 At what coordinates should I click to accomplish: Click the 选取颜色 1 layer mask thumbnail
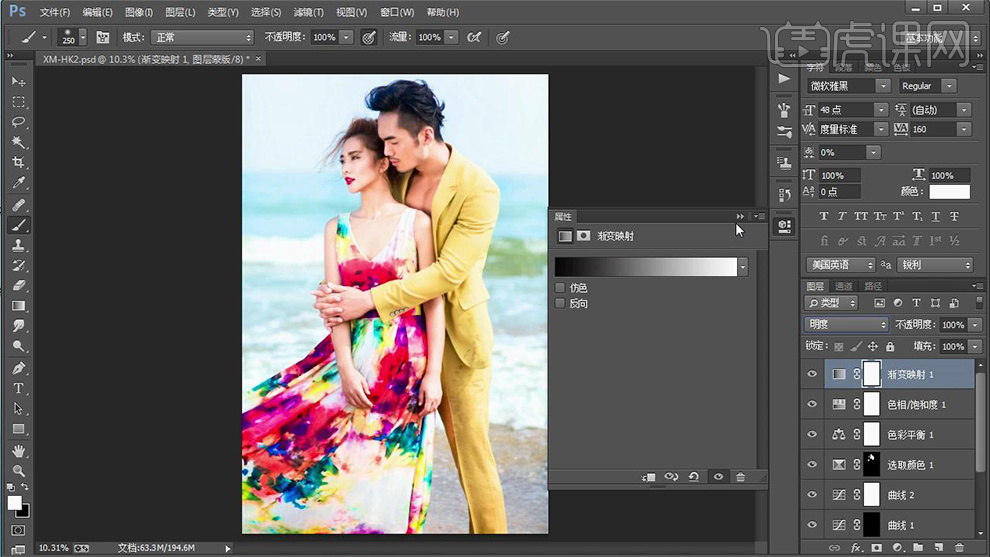(x=871, y=465)
